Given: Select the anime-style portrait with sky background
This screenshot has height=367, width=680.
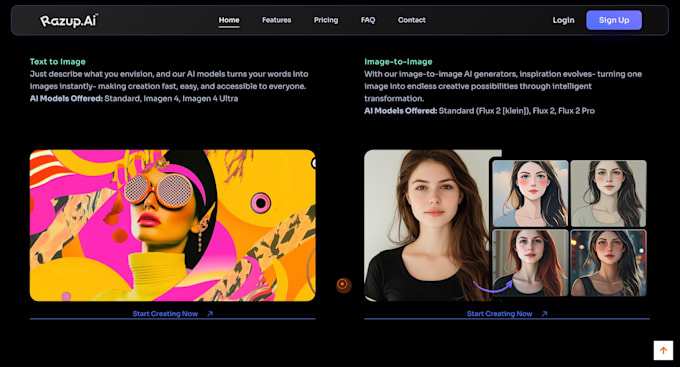Looking at the screenshot, I should 530,193.
